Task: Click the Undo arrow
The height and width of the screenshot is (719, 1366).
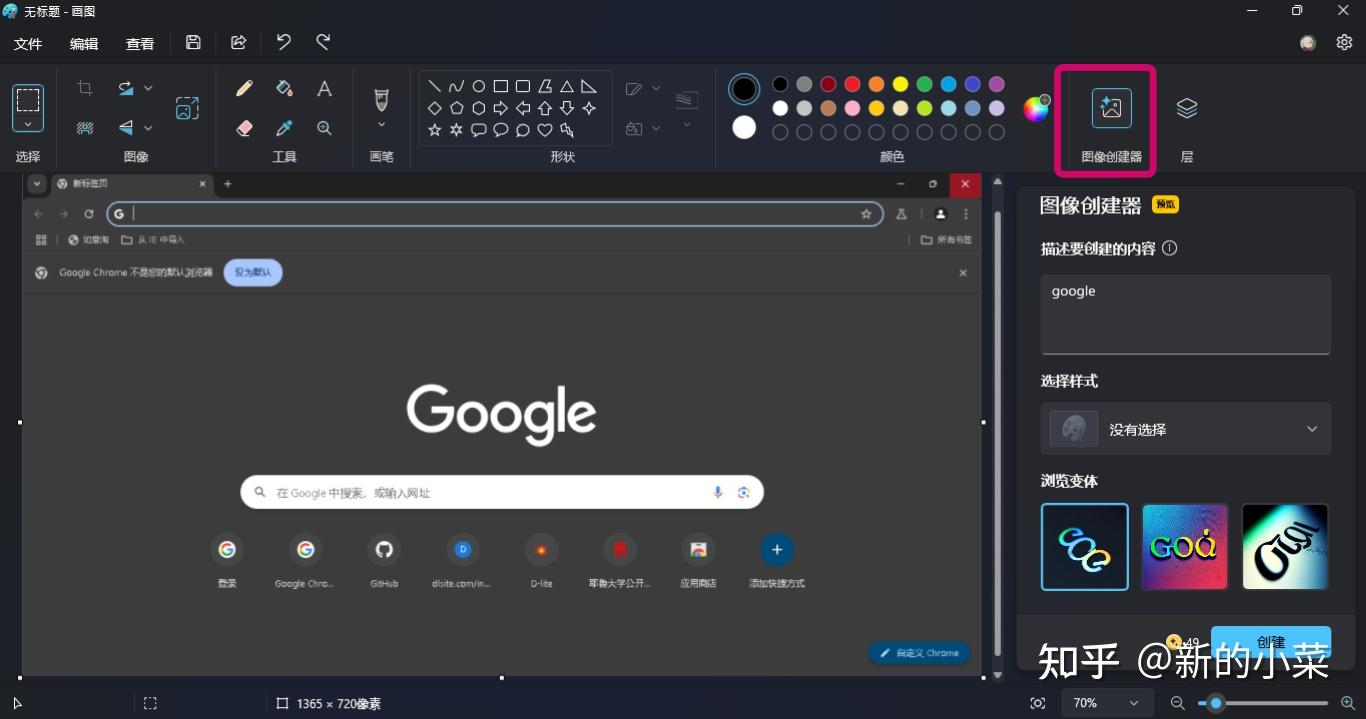Action: 283,42
